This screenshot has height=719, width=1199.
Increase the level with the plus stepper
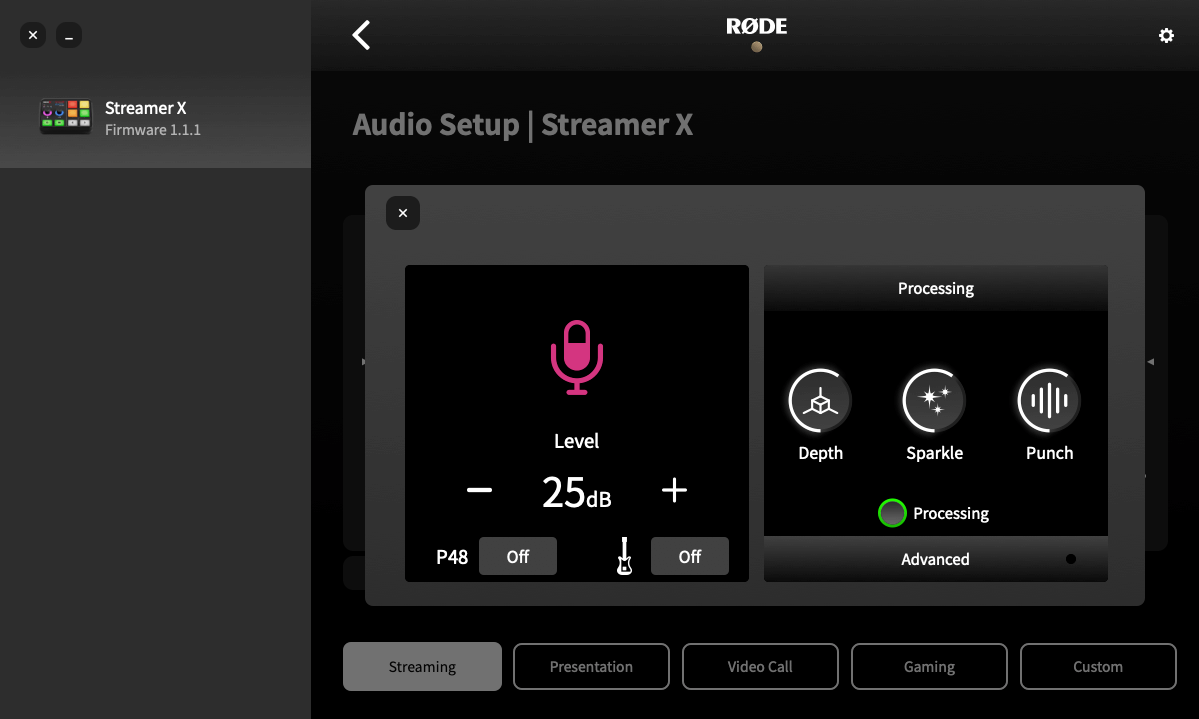click(674, 490)
